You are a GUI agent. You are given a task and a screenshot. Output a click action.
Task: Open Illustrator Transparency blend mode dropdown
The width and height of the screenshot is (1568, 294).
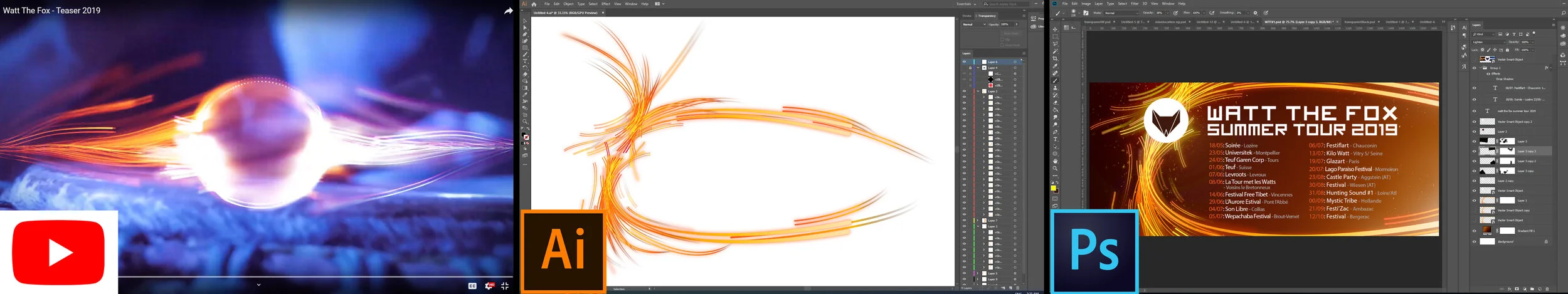(974, 24)
